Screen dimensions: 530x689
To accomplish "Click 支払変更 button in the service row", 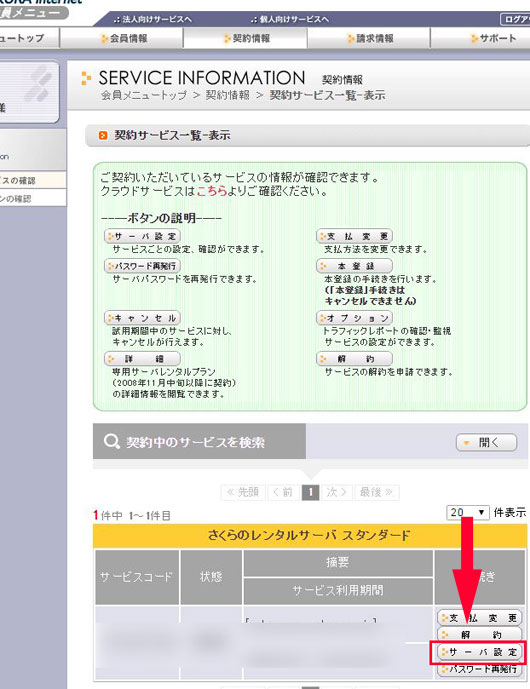I will 479,618.
